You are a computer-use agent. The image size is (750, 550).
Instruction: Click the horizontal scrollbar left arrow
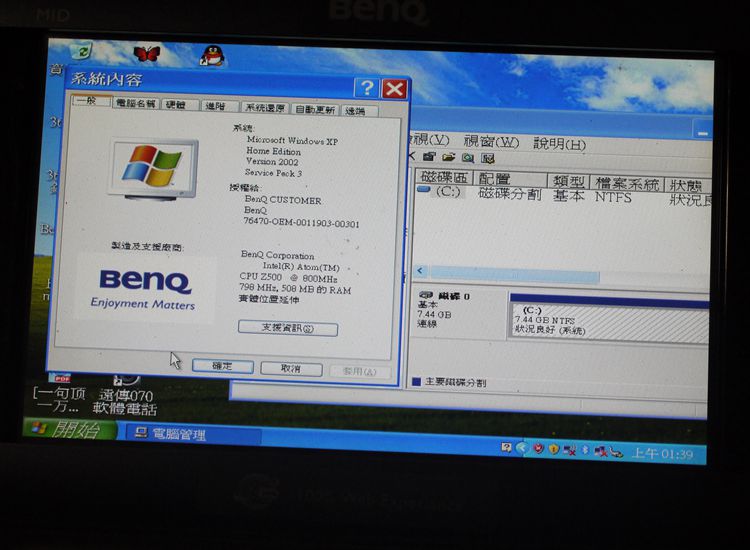[x=420, y=271]
